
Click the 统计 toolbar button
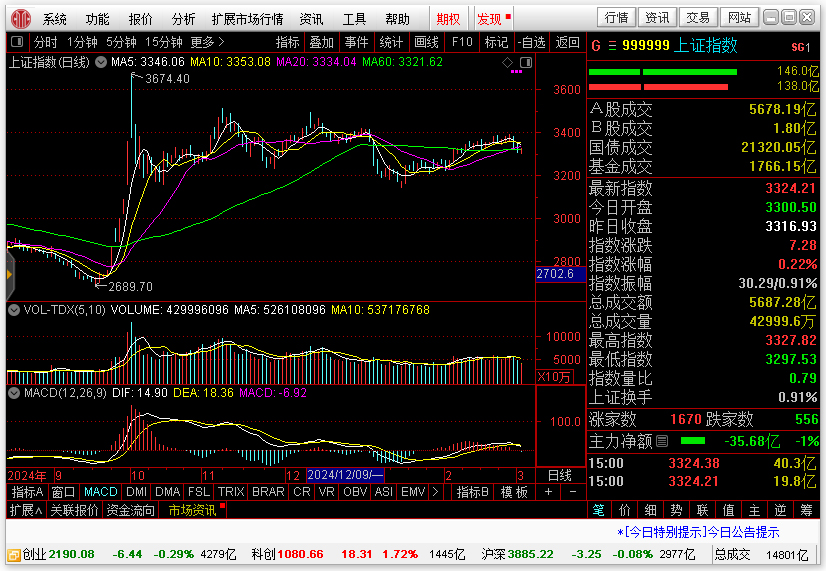click(x=391, y=42)
